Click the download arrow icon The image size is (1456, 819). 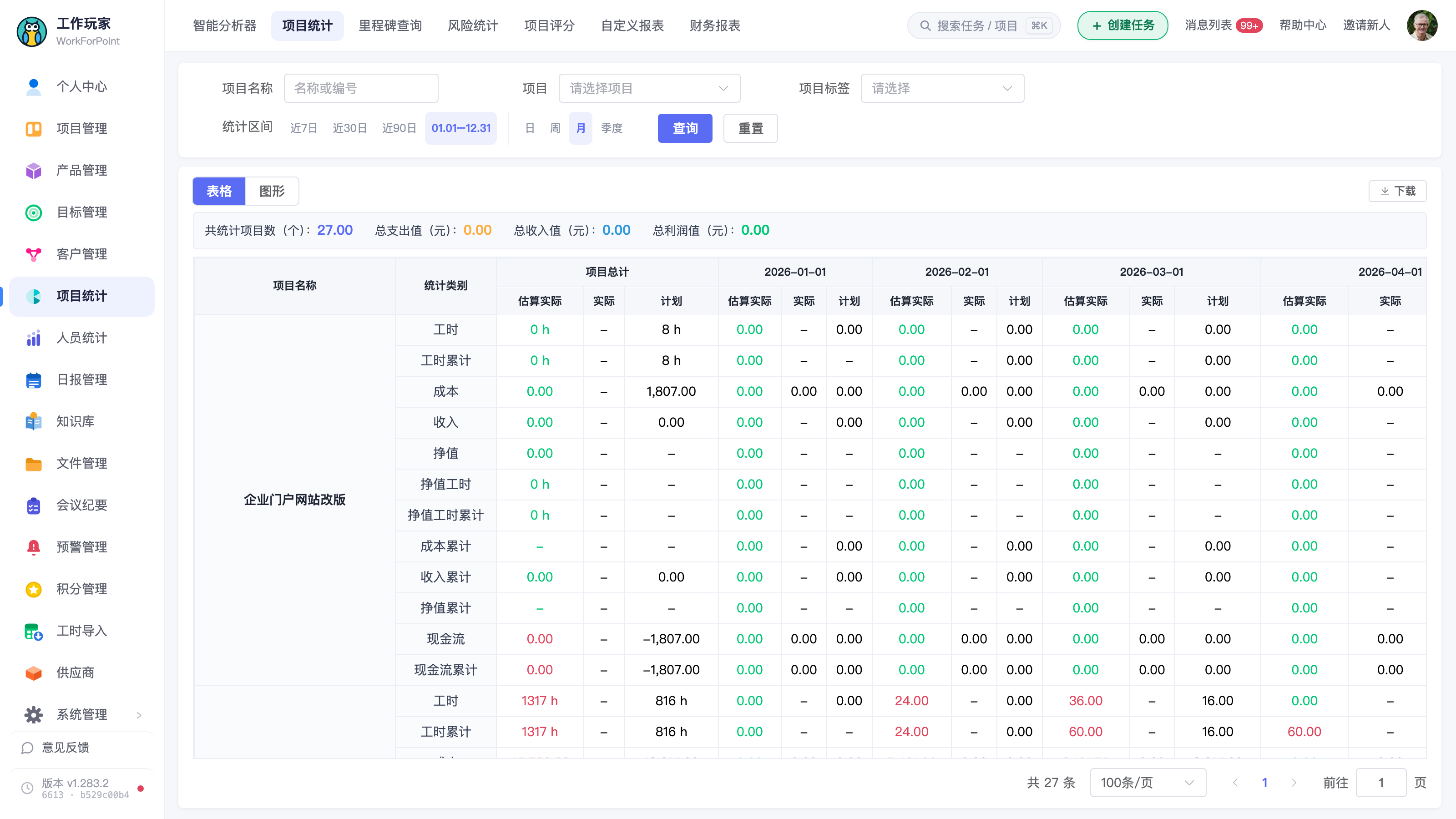pos(1385,191)
